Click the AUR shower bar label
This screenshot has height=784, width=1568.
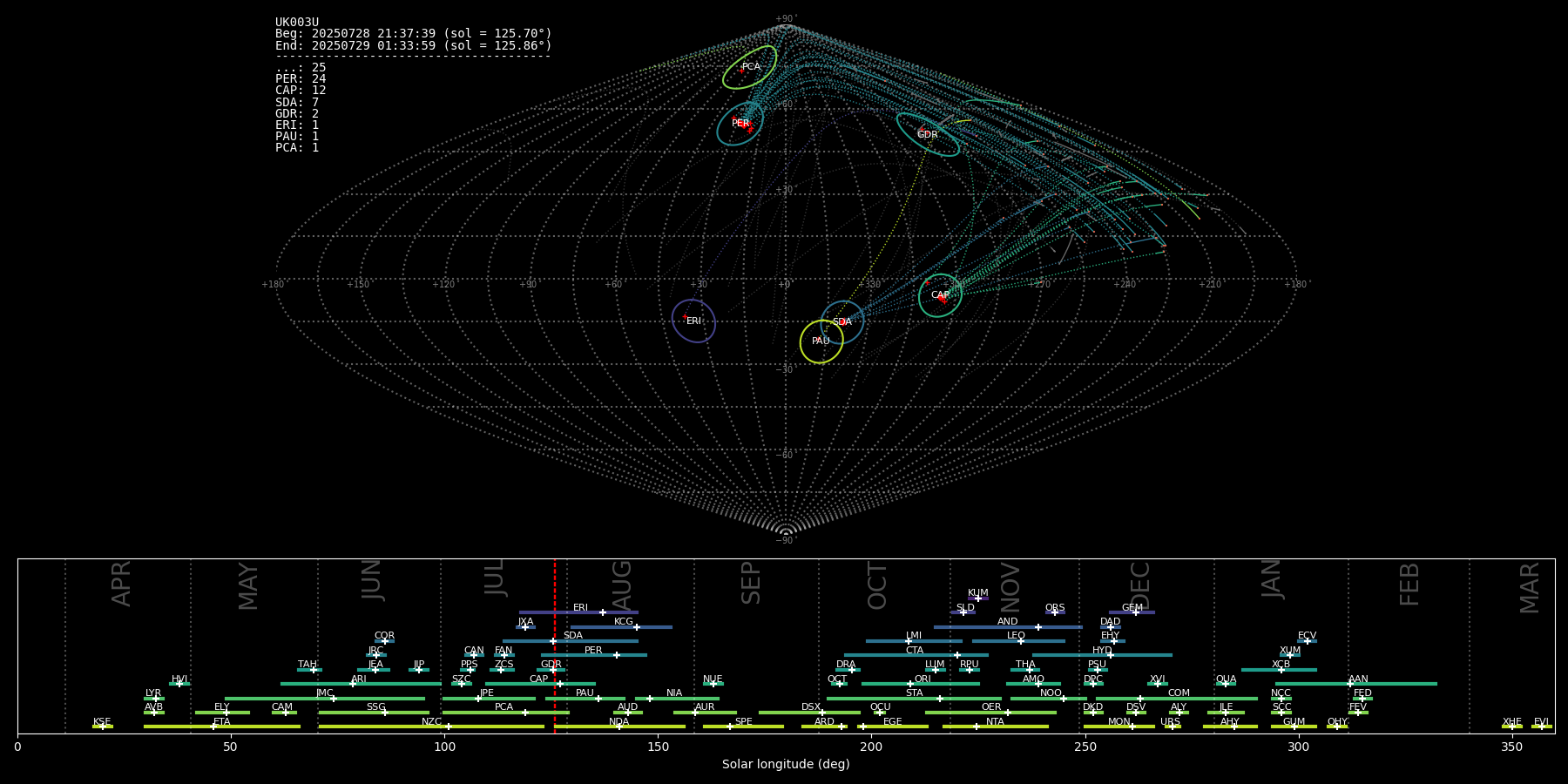705,707
